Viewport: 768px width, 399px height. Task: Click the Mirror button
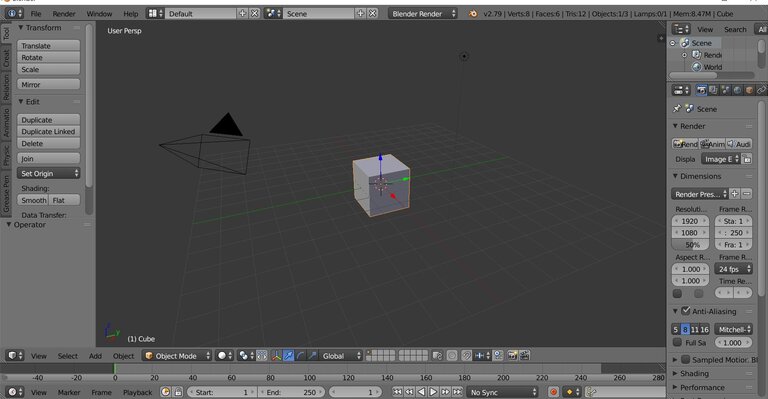click(x=48, y=84)
